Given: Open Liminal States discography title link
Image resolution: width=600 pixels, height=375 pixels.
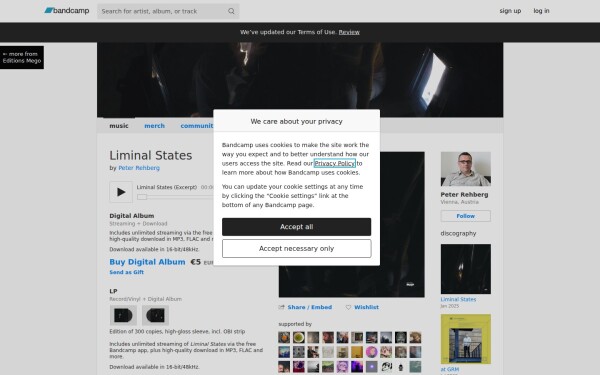Looking at the screenshot, I should (458, 299).
